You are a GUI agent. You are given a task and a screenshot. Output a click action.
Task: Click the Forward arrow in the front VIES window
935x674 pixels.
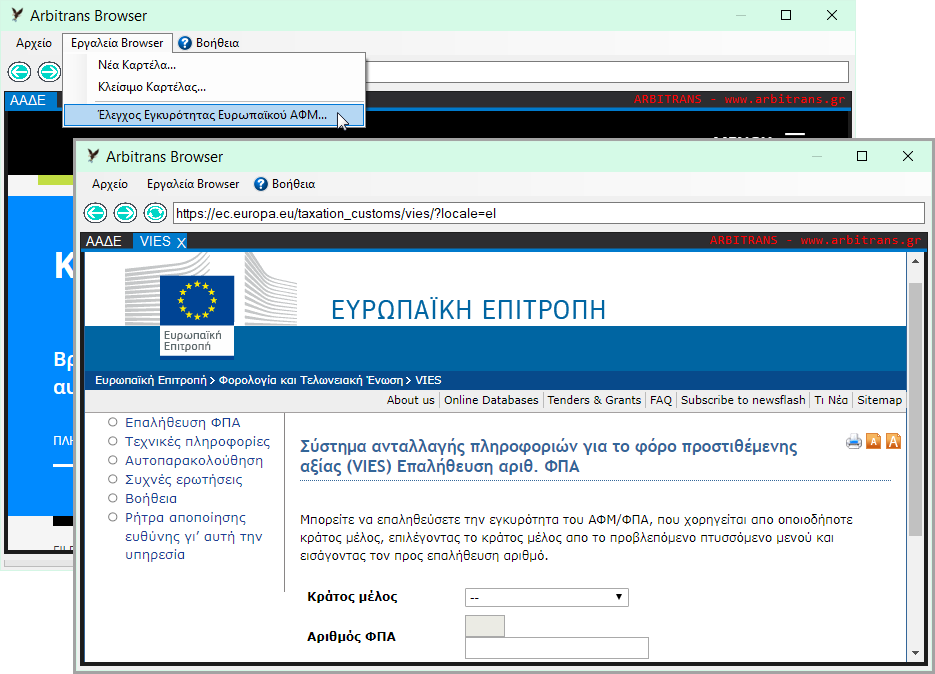(125, 213)
